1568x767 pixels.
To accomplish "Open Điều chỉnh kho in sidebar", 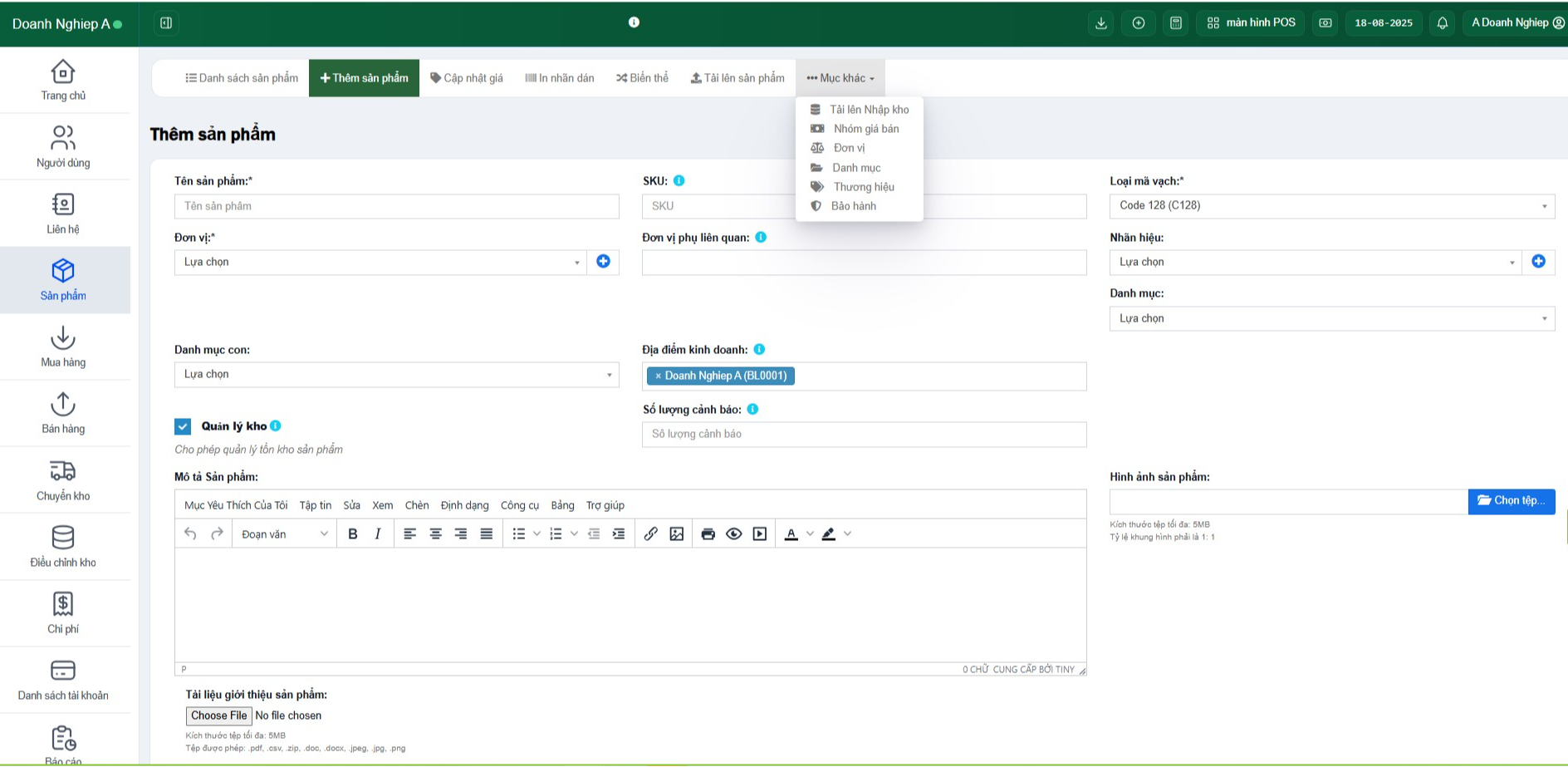I will 64,546.
